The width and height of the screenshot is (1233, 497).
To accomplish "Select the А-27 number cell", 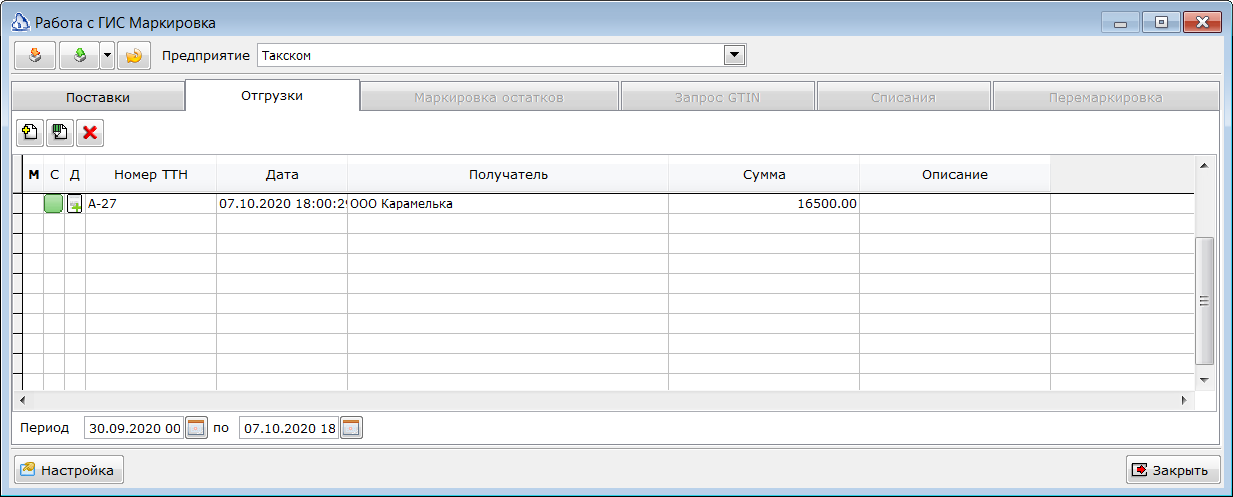I will tap(151, 204).
